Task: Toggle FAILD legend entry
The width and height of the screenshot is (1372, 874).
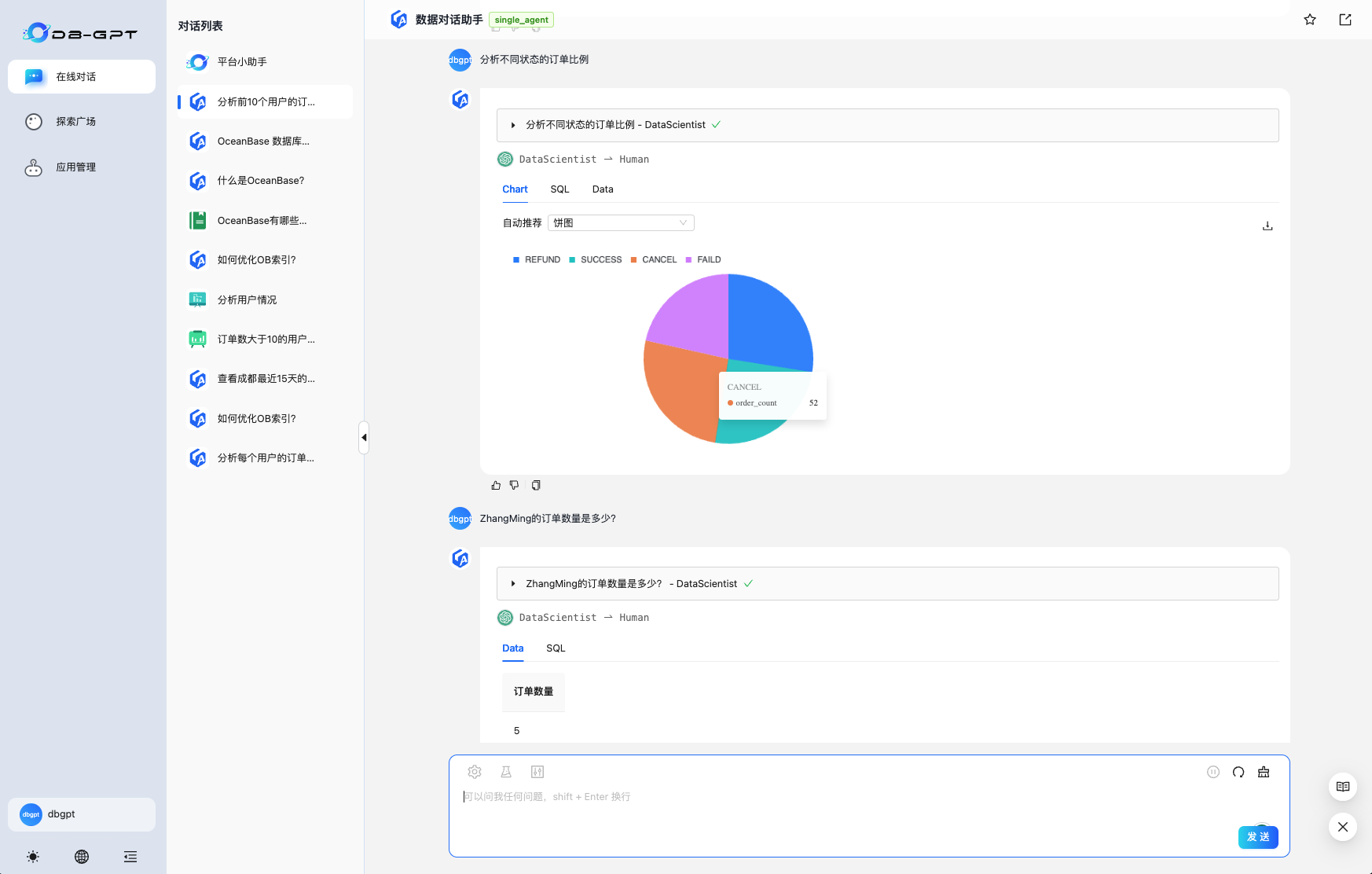Action: tap(703, 260)
